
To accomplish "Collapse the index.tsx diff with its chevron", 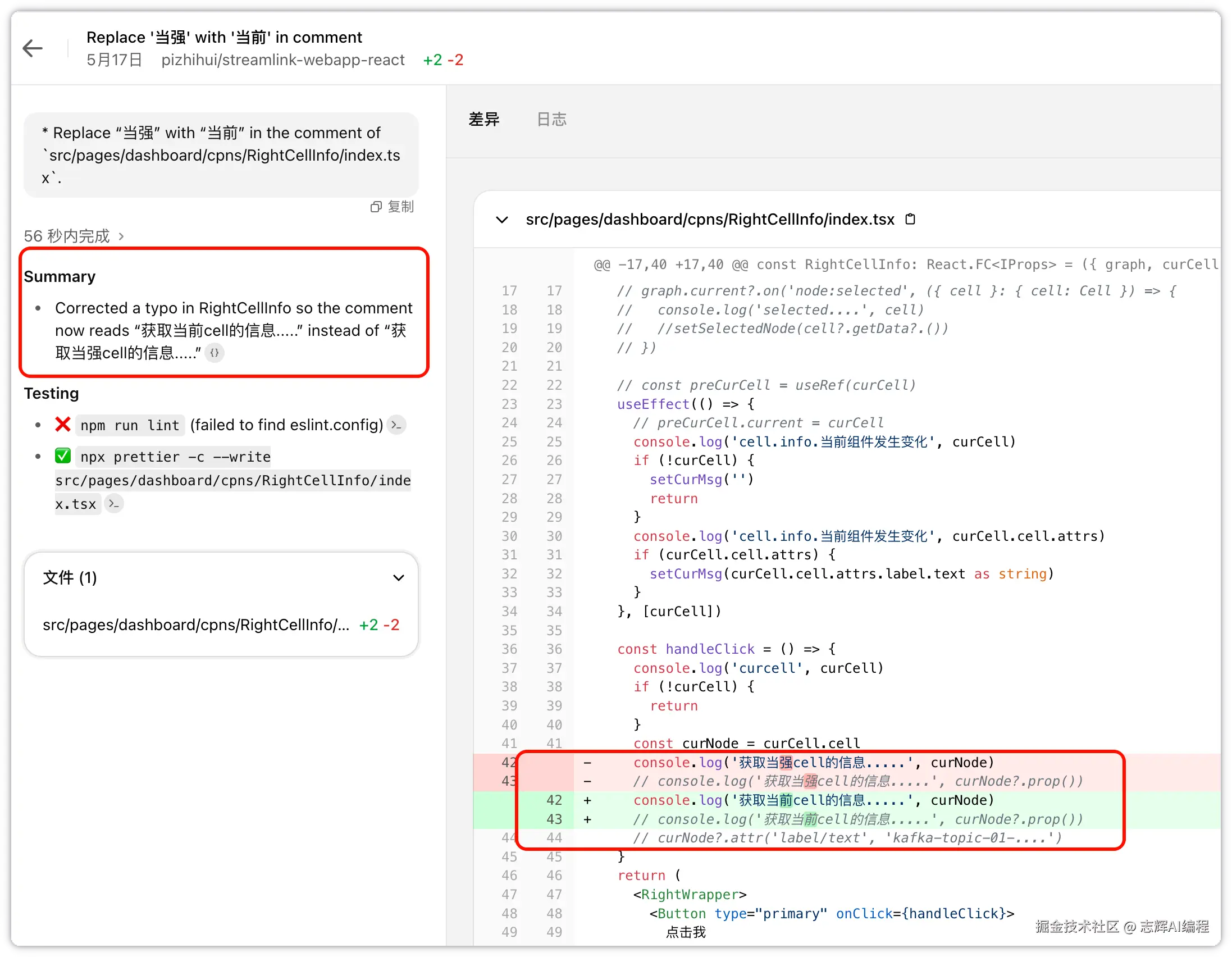I will point(501,220).
